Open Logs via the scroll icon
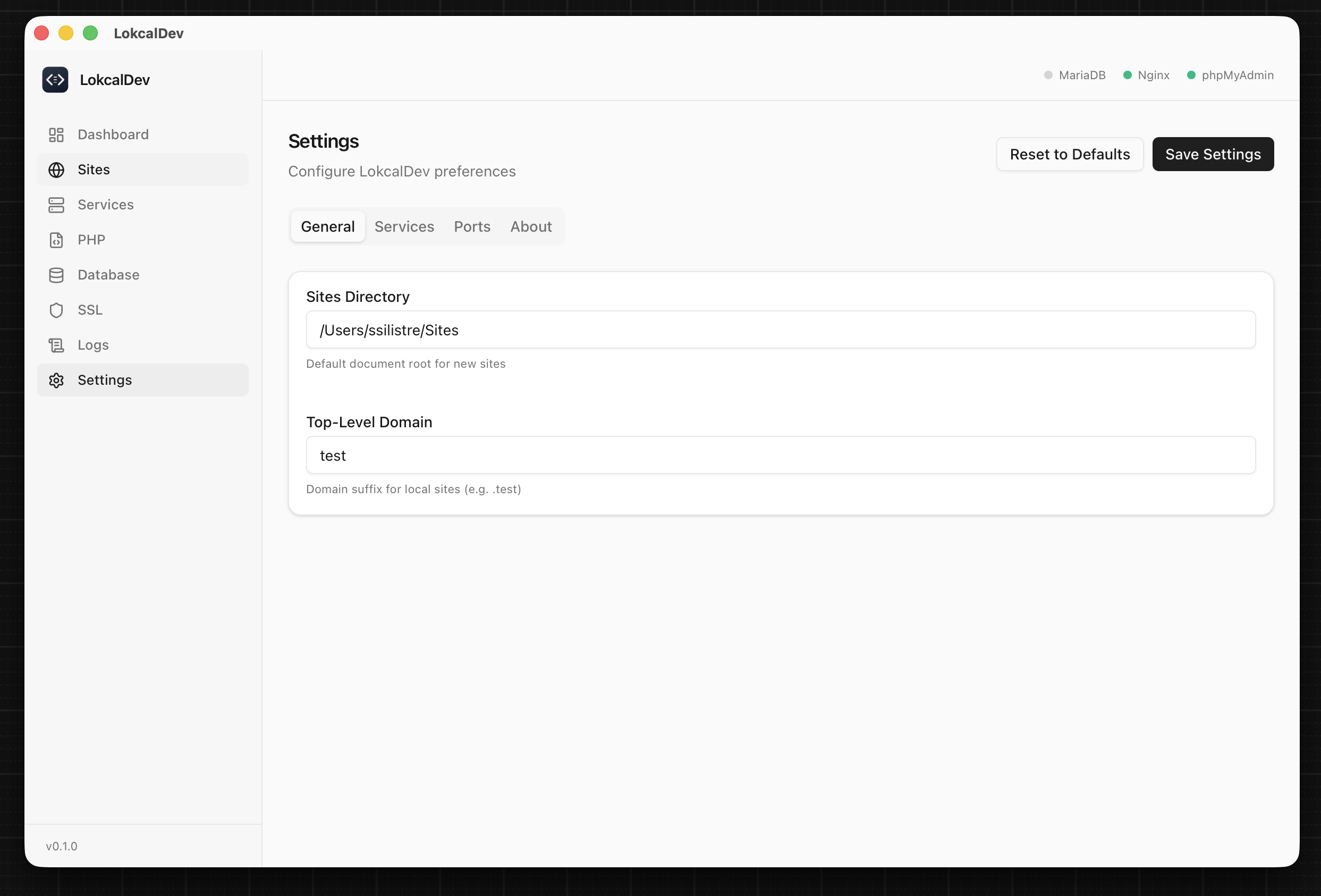Viewport: 1321px width, 896px height. click(x=56, y=345)
